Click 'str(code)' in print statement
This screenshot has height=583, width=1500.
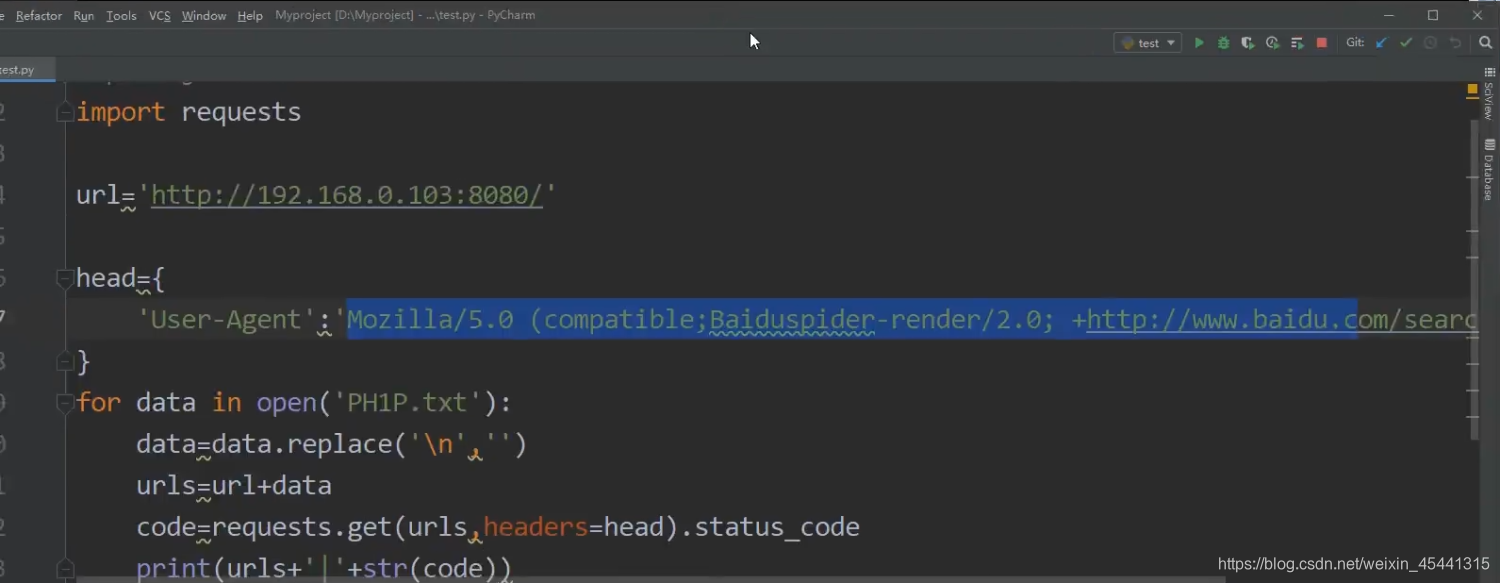tap(430, 569)
